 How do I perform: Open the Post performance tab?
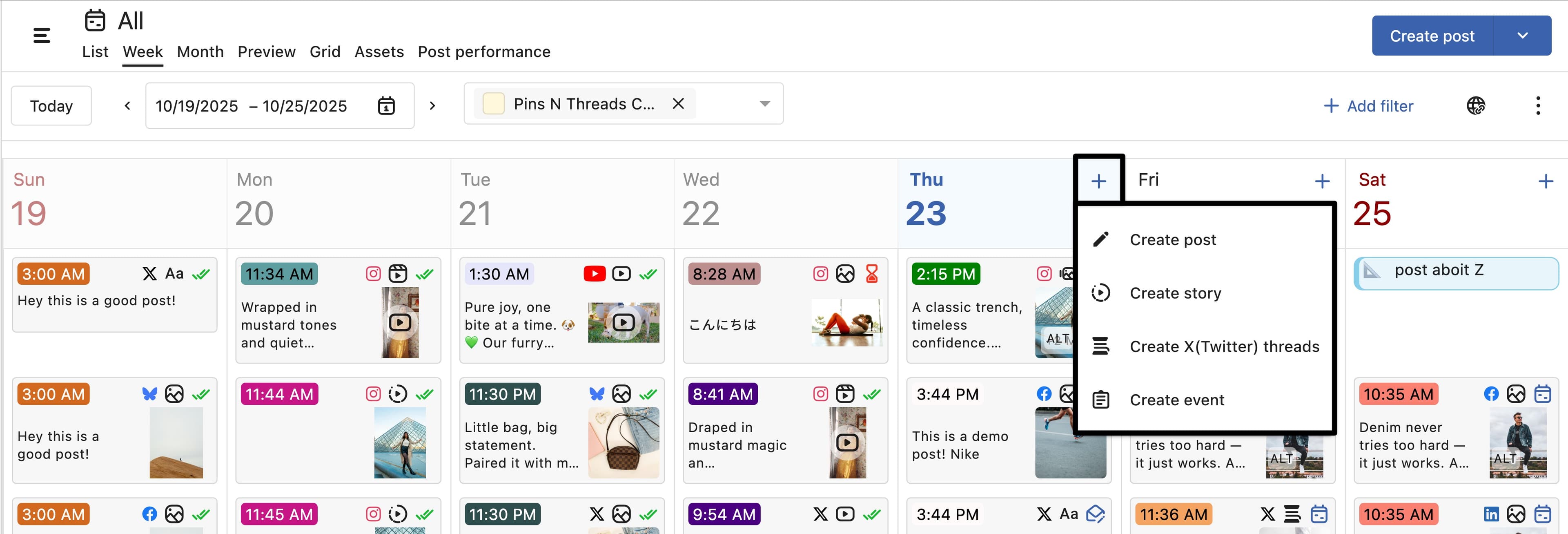point(484,52)
